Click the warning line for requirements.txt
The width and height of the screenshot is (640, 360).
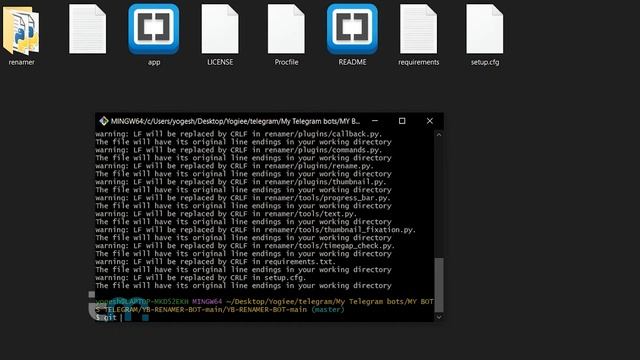pyautogui.click(x=216, y=261)
